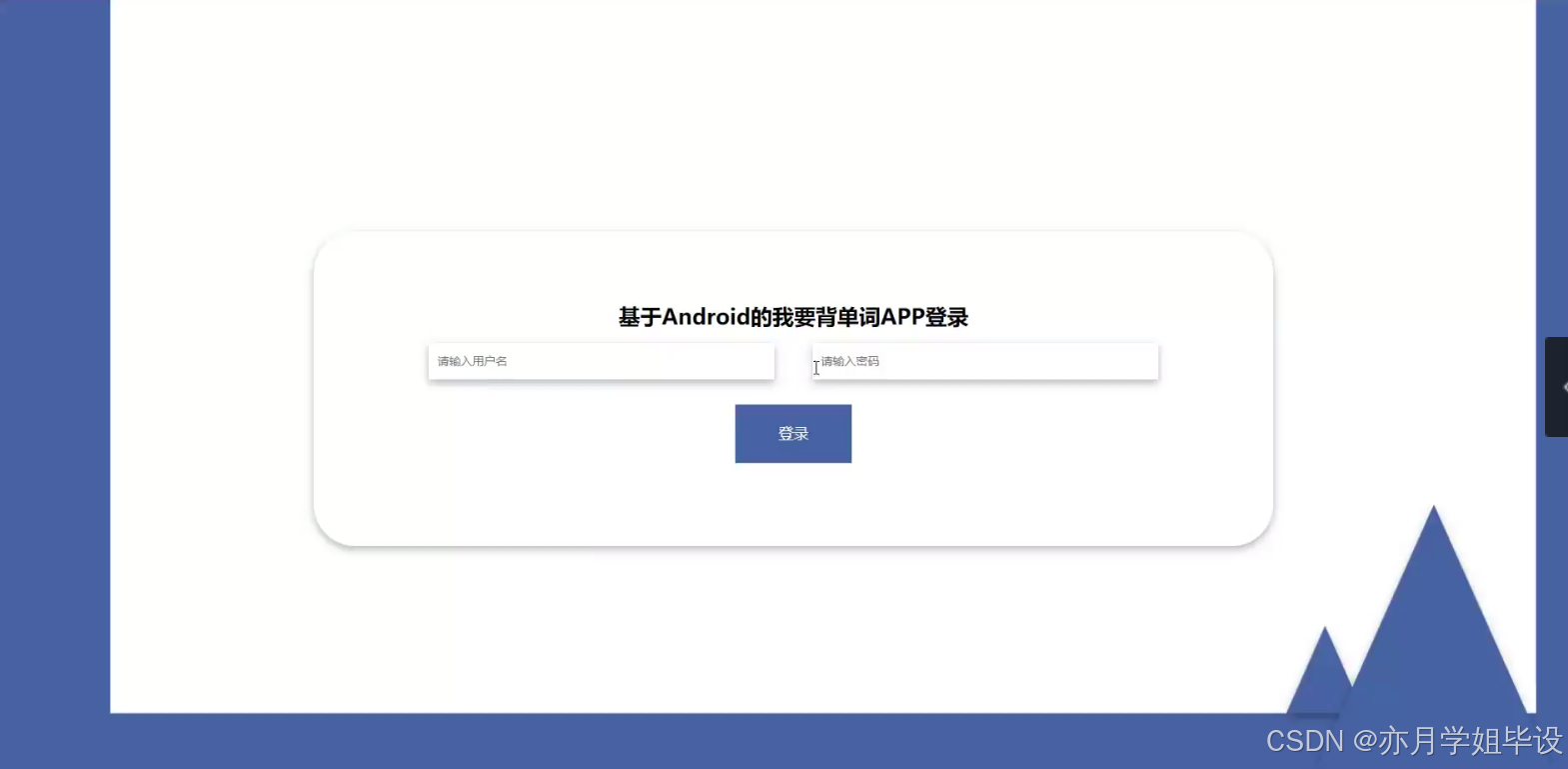Click the 登录 label inside blue button

coord(793,434)
